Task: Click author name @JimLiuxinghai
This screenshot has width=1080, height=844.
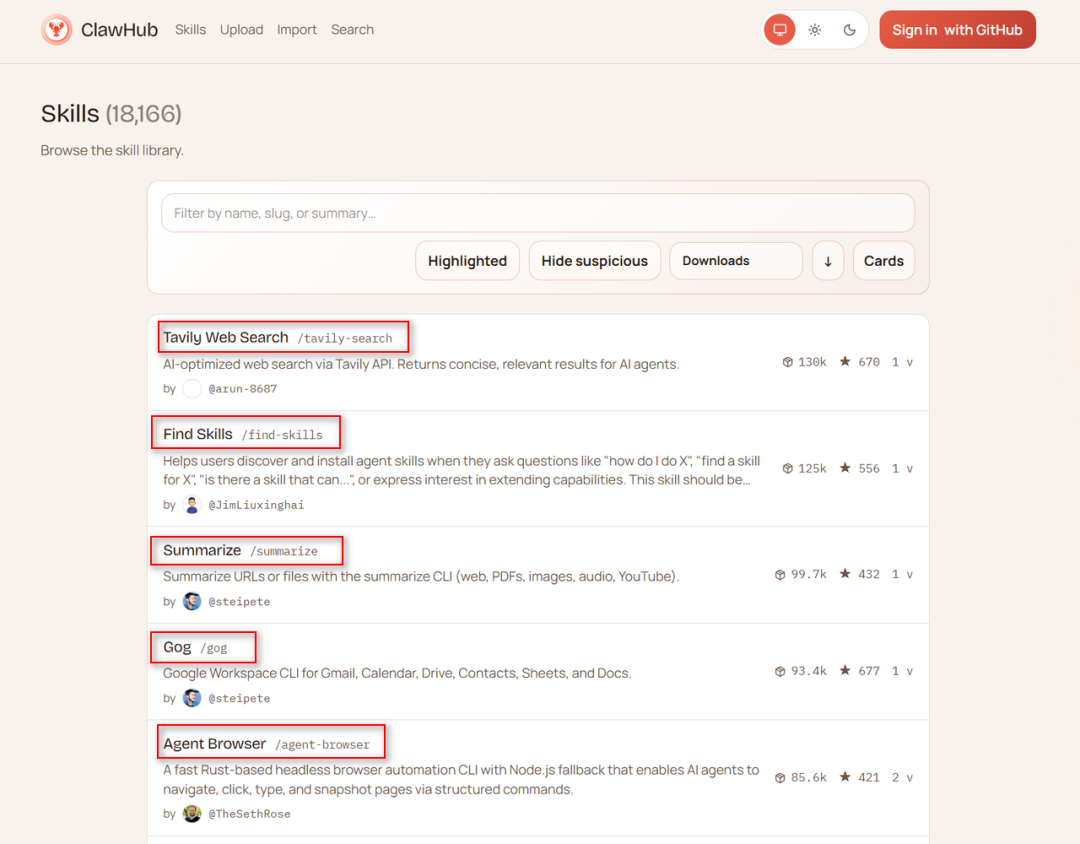Action: pos(256,505)
